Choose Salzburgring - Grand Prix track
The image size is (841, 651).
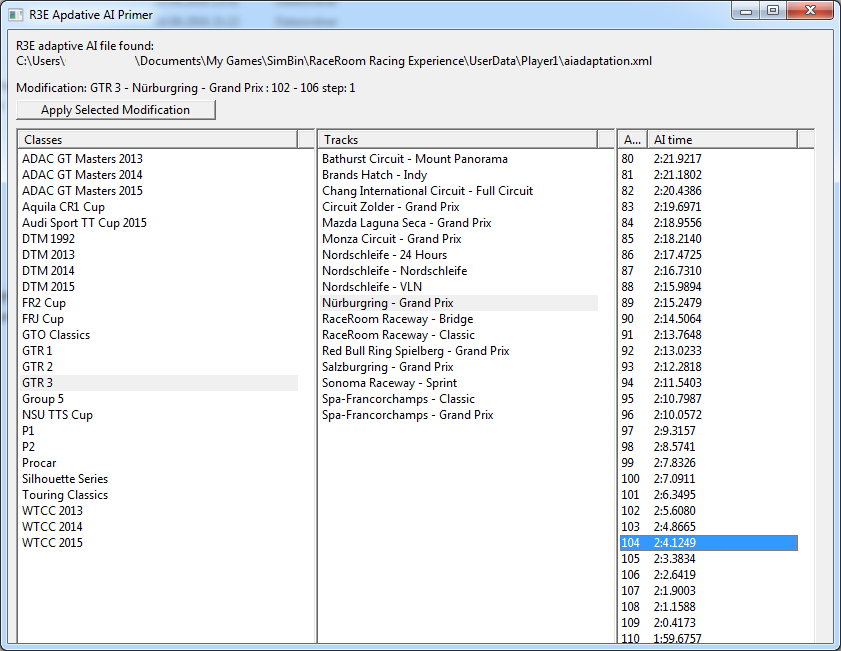[x=459, y=367]
